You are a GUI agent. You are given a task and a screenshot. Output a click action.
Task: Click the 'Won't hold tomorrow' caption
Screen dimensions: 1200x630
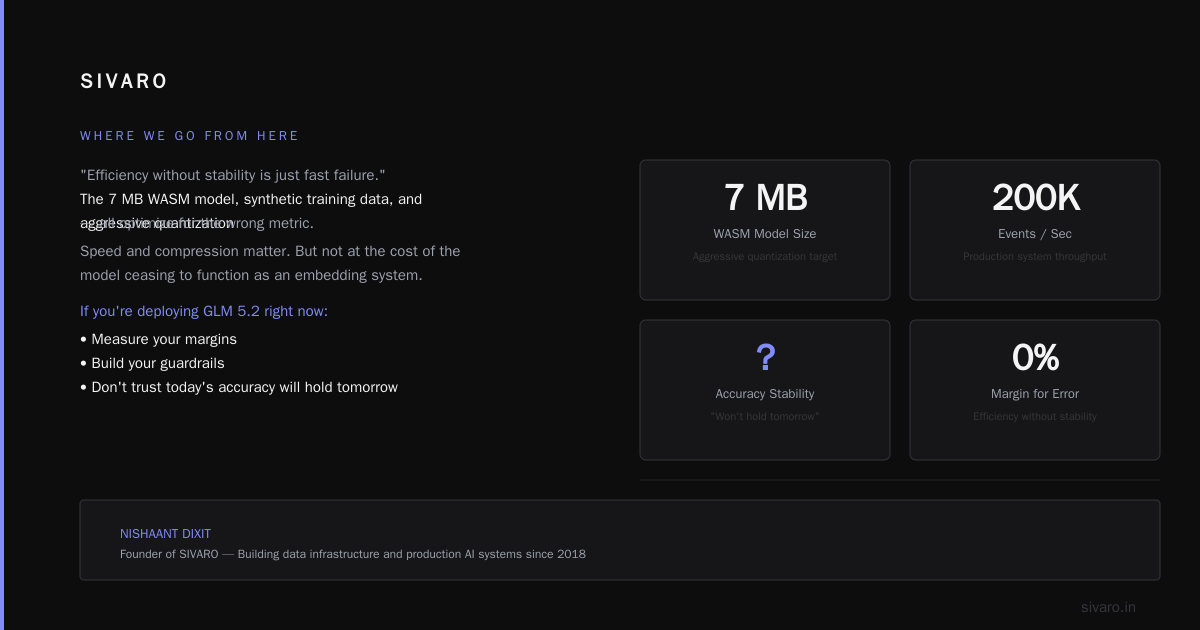pyautogui.click(x=765, y=417)
